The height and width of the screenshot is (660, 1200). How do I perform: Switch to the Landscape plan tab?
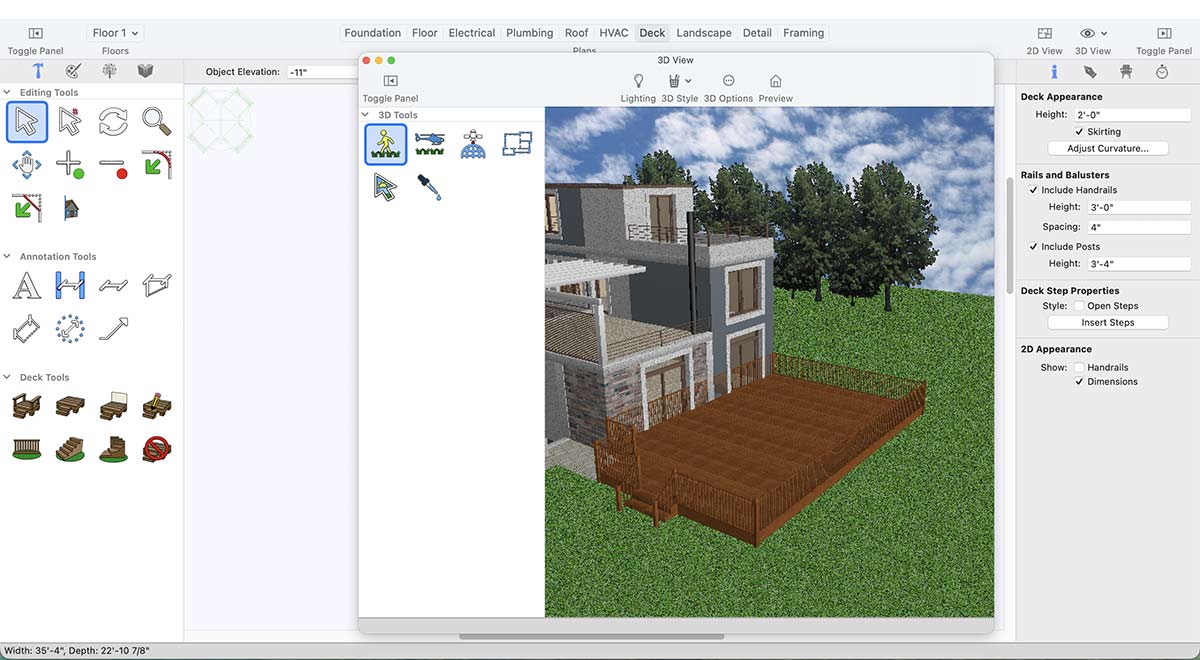click(703, 33)
